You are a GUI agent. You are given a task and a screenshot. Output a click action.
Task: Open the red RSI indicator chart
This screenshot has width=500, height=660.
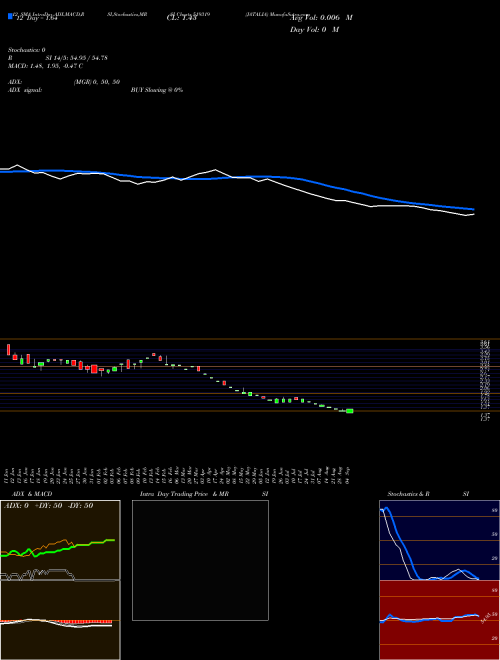click(x=439, y=620)
